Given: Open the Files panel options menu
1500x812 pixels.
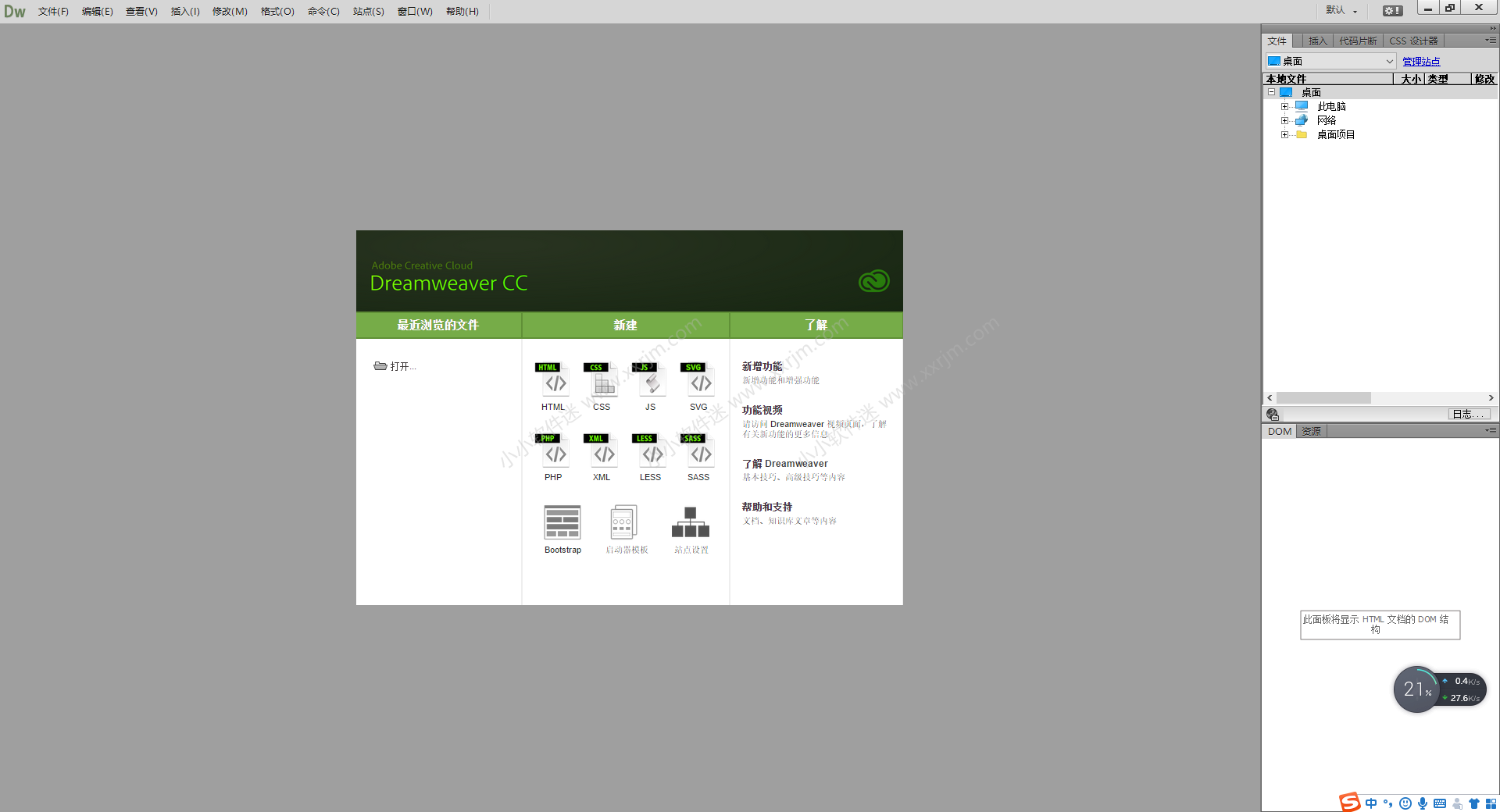Looking at the screenshot, I should pyautogui.click(x=1491, y=40).
